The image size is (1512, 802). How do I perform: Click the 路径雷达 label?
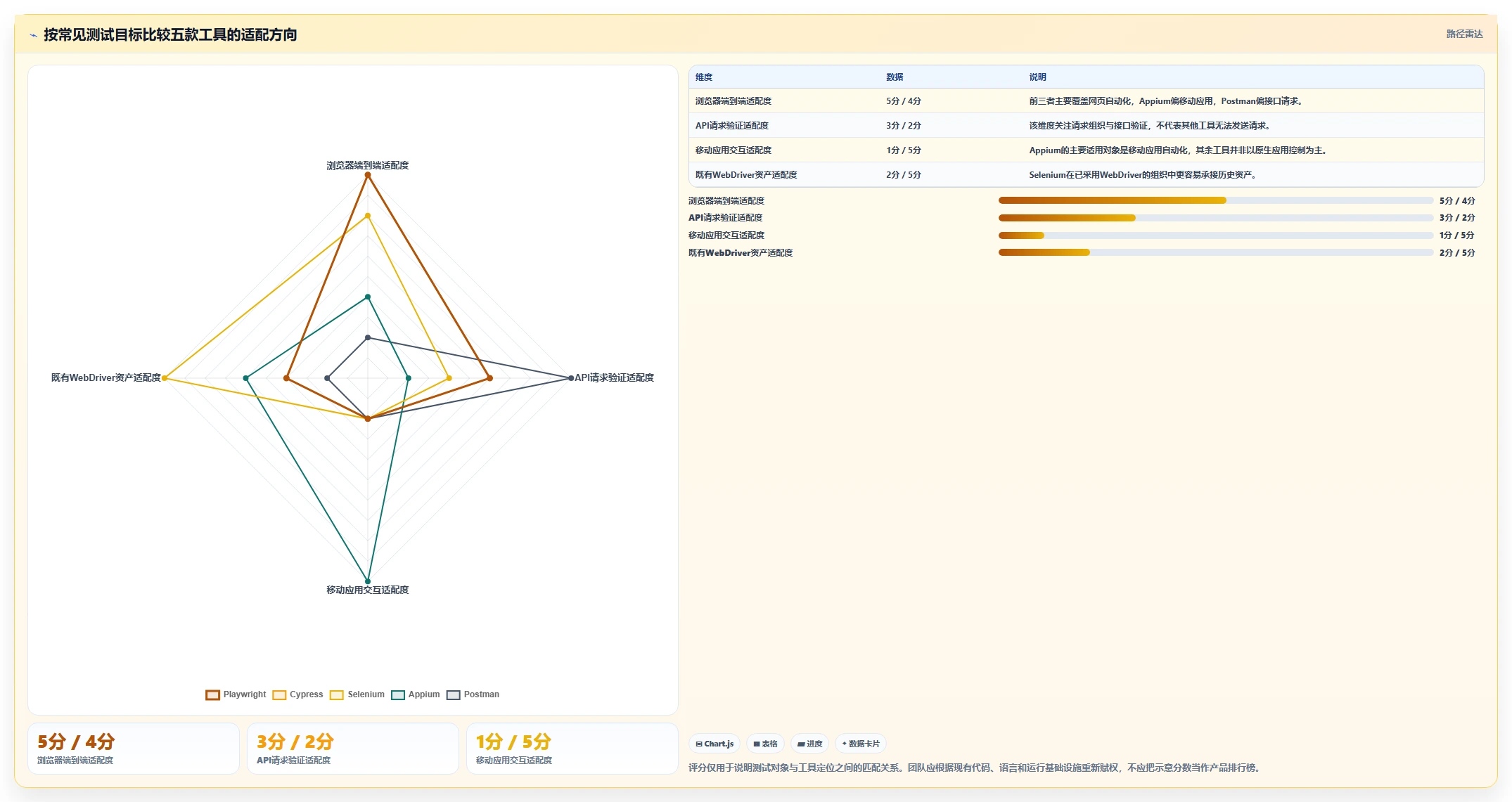[x=1464, y=34]
